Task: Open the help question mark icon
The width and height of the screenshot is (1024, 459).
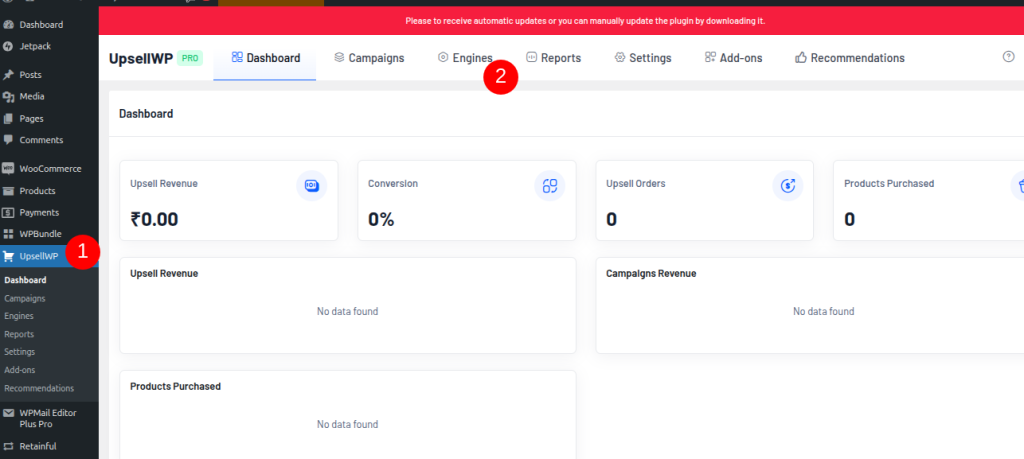Action: [1008, 57]
